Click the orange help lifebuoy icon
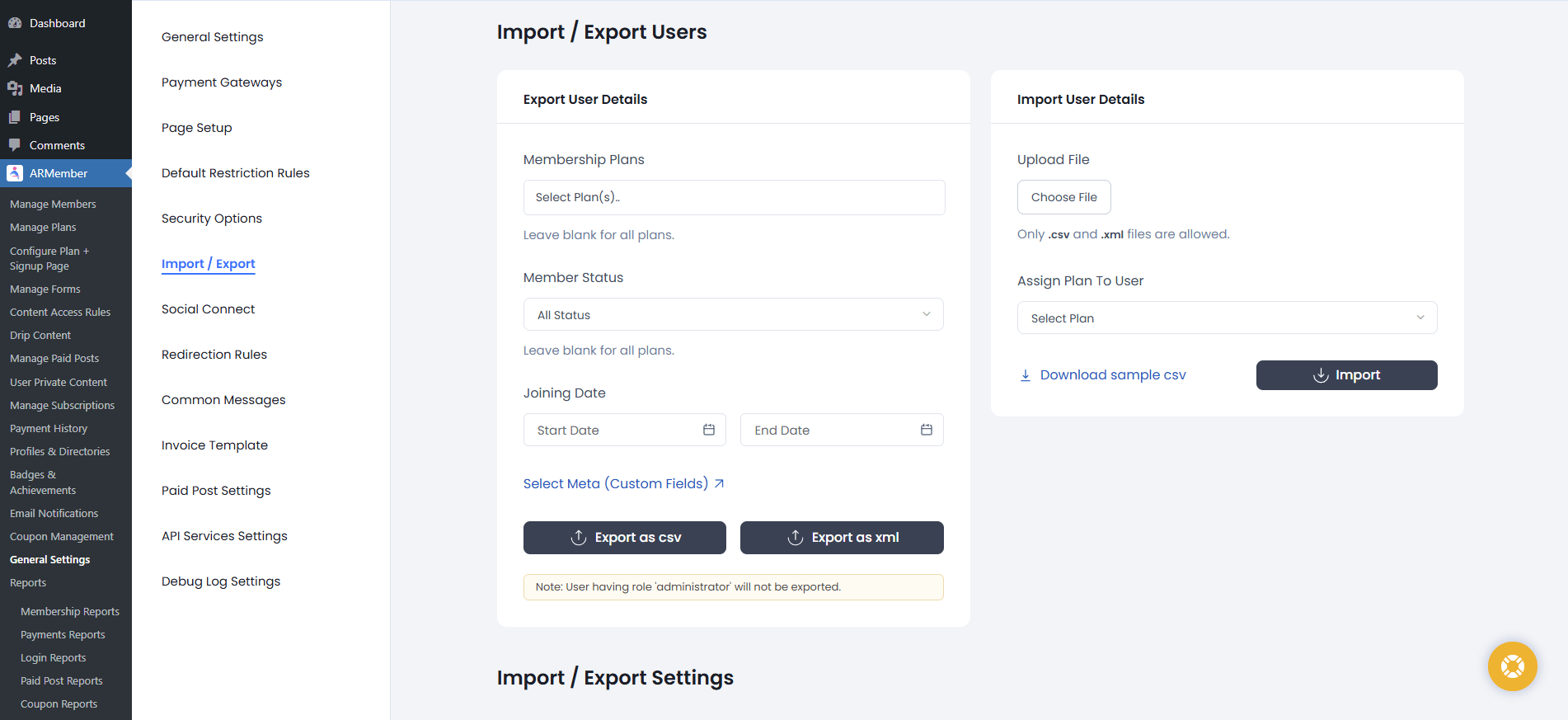Image resolution: width=1568 pixels, height=720 pixels. 1512,666
